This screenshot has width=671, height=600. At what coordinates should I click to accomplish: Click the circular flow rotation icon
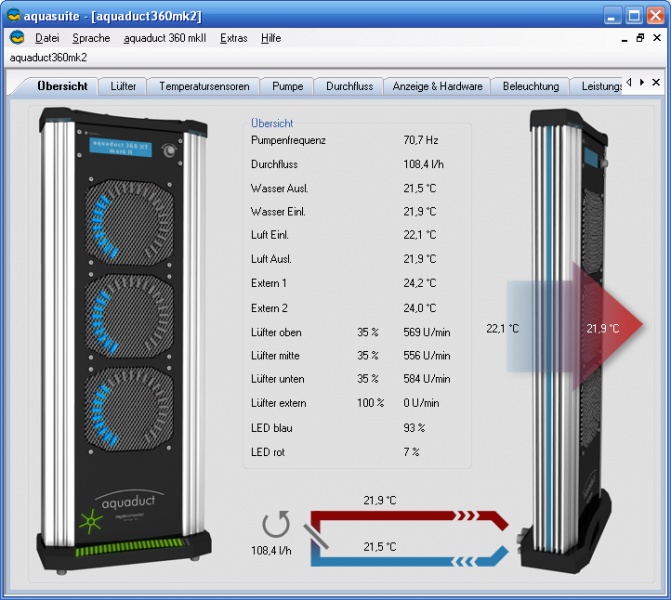coord(276,524)
